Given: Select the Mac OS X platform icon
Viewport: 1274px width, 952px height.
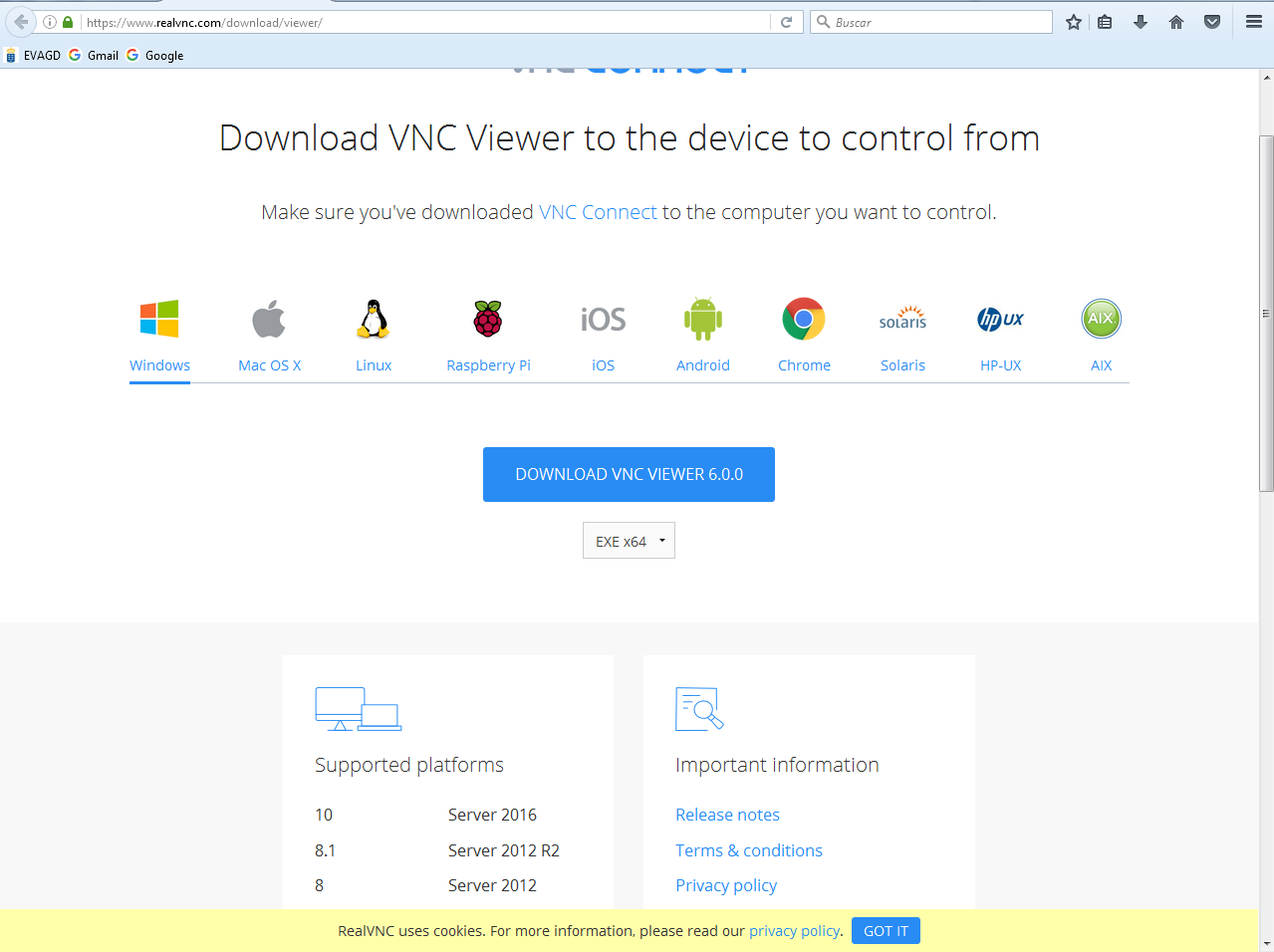Looking at the screenshot, I should (268, 317).
